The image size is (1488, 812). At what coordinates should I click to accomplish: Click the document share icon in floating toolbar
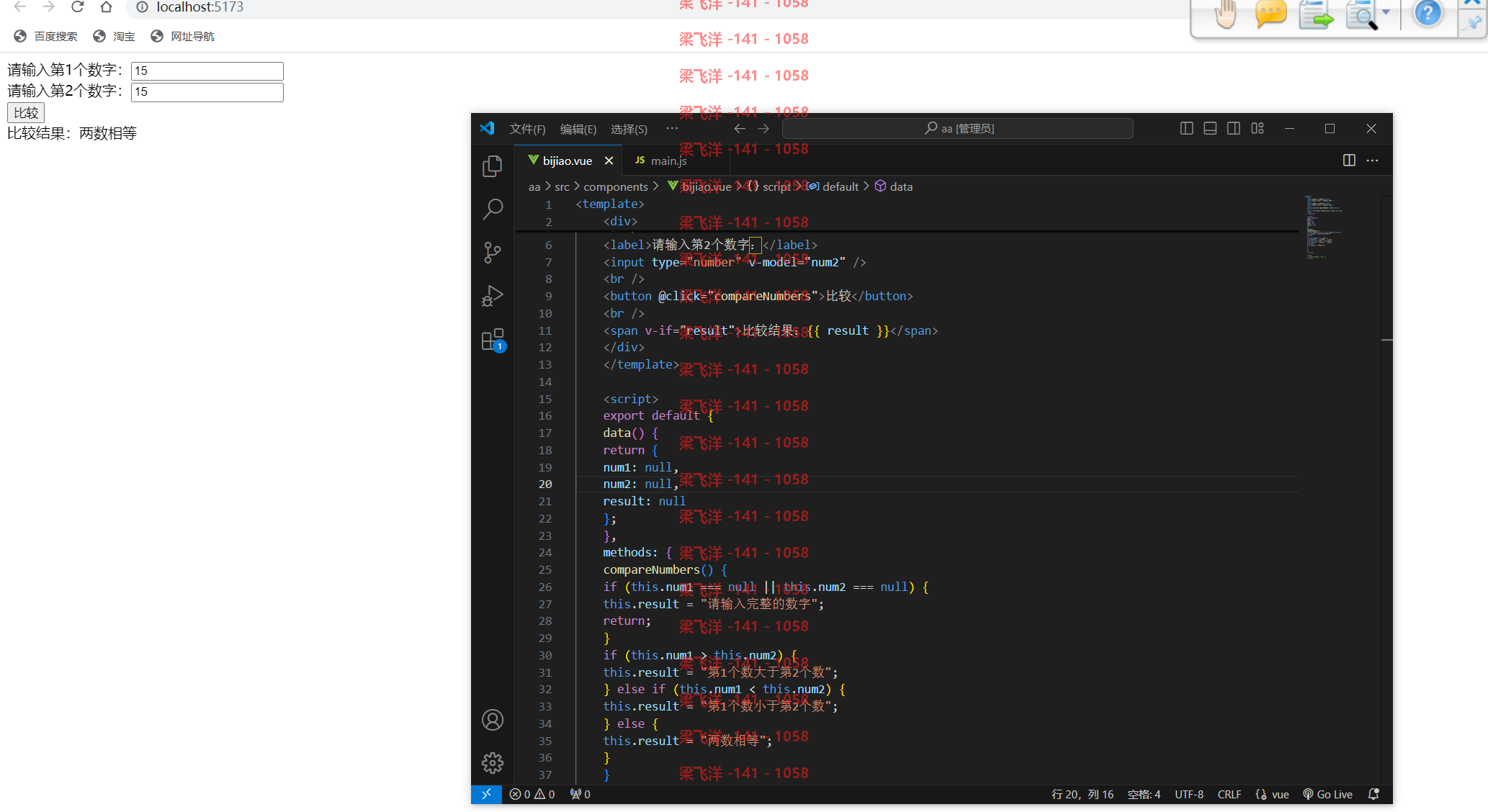(x=1316, y=15)
